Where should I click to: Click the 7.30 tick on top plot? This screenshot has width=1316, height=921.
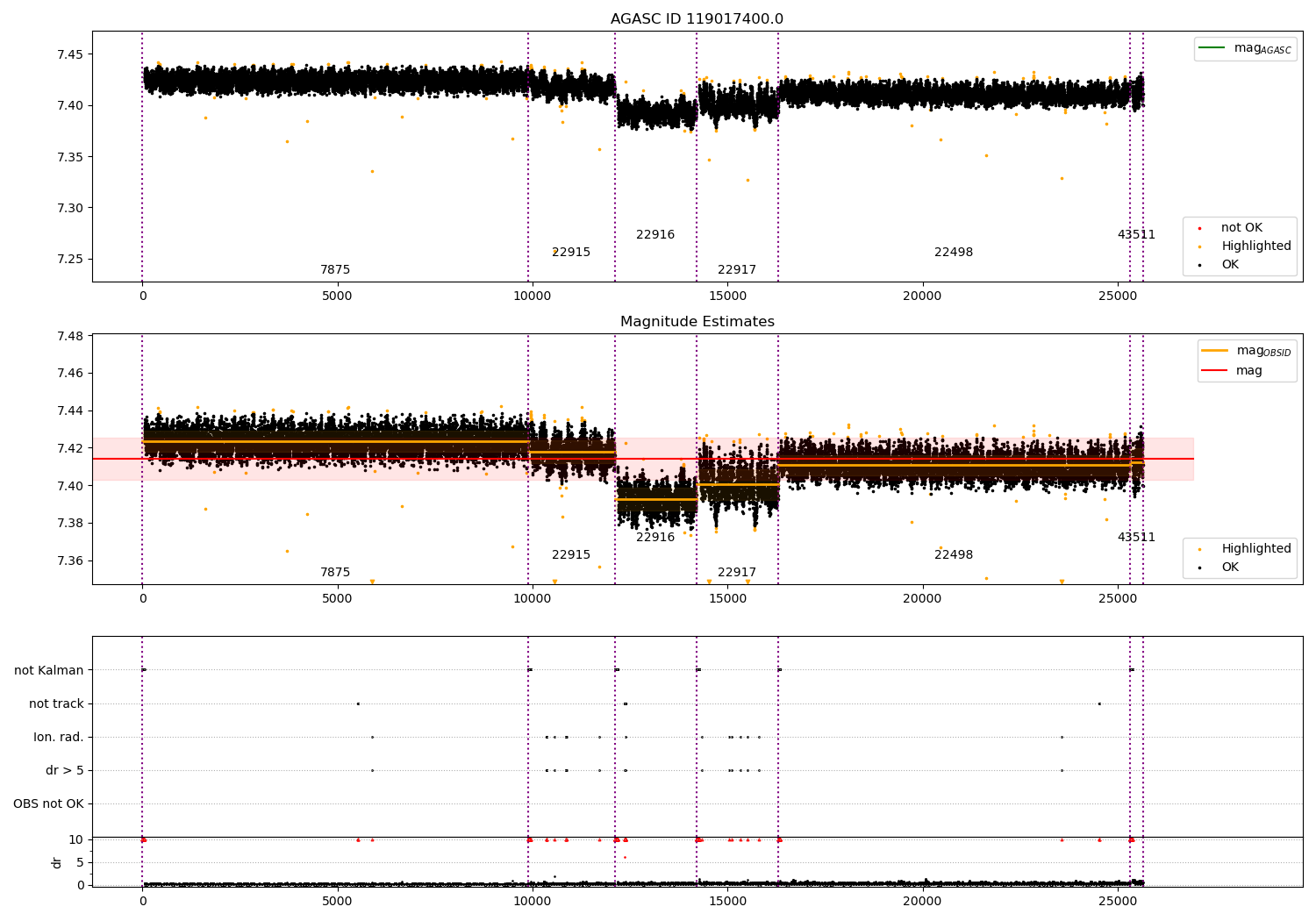pos(71,209)
